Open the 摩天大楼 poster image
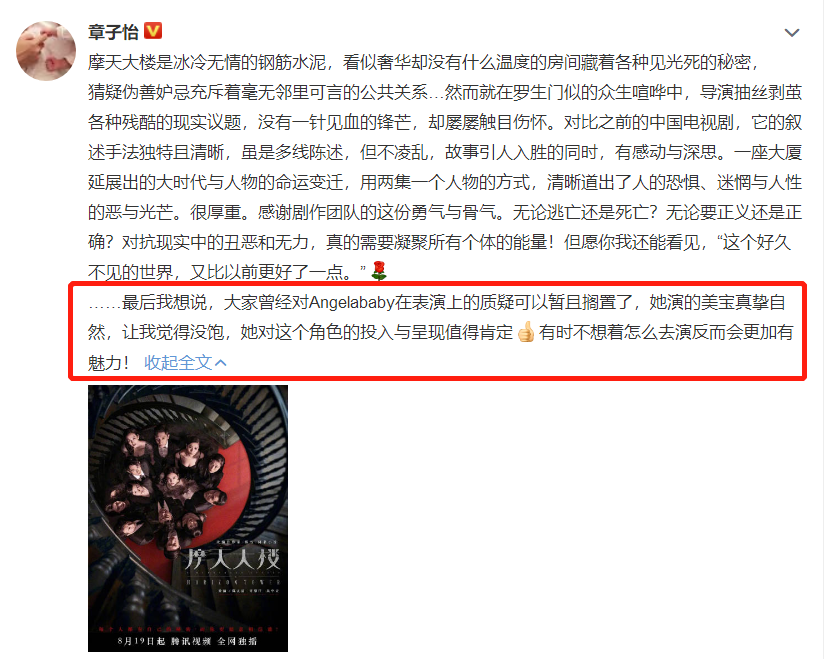This screenshot has width=824, height=659. (188, 518)
